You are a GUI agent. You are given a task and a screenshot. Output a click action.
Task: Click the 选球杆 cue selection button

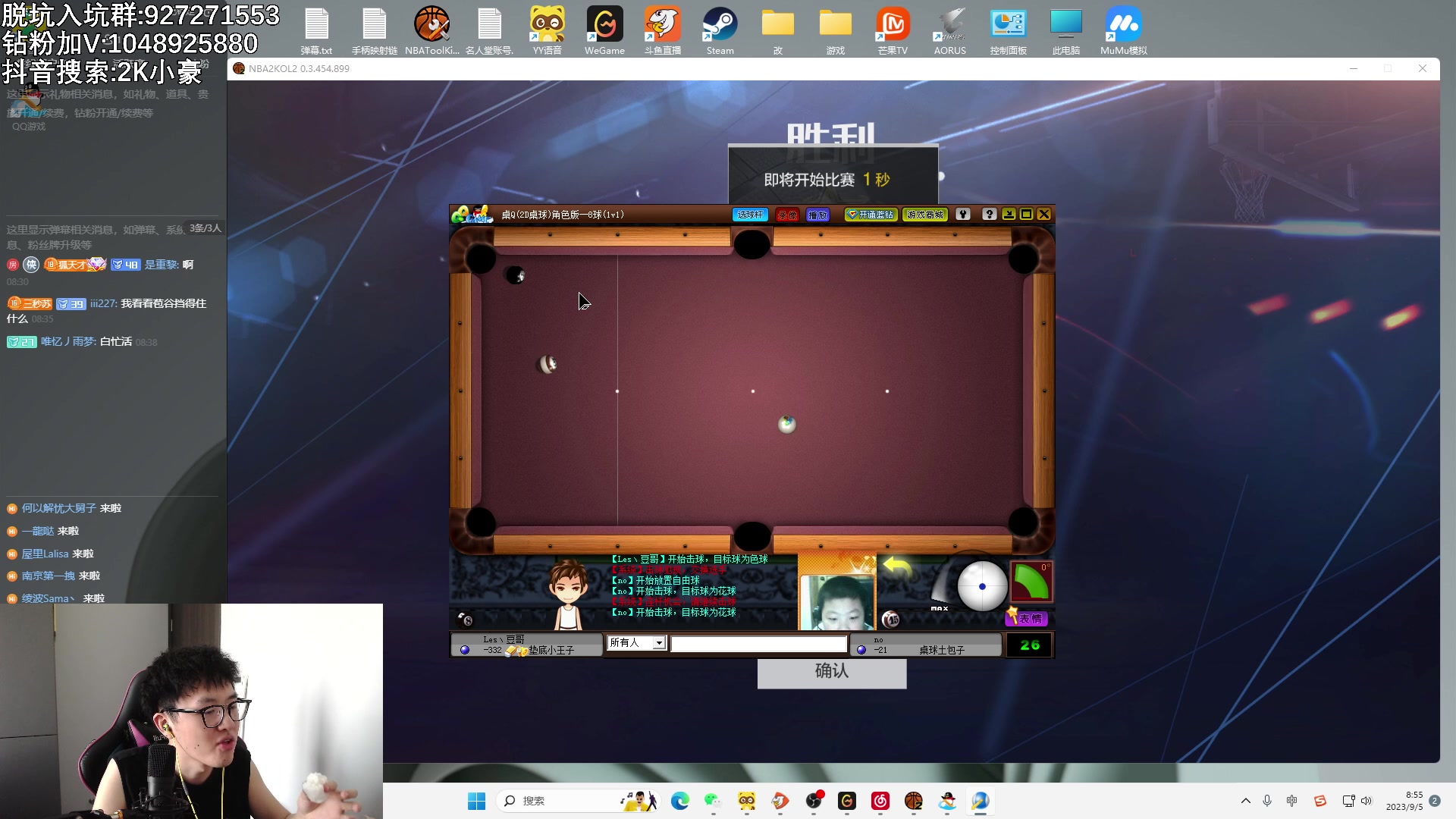[x=750, y=215]
